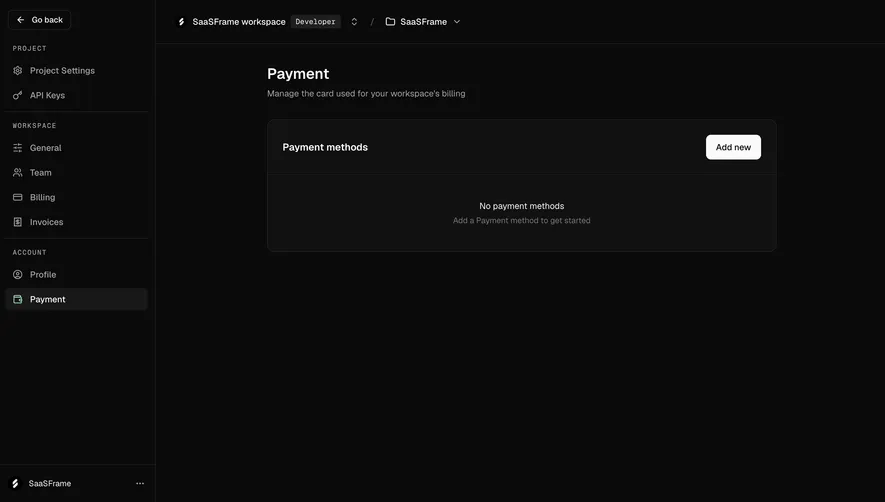The width and height of the screenshot is (885, 502).
Task: Open the Invoices page
Action: [76, 222]
